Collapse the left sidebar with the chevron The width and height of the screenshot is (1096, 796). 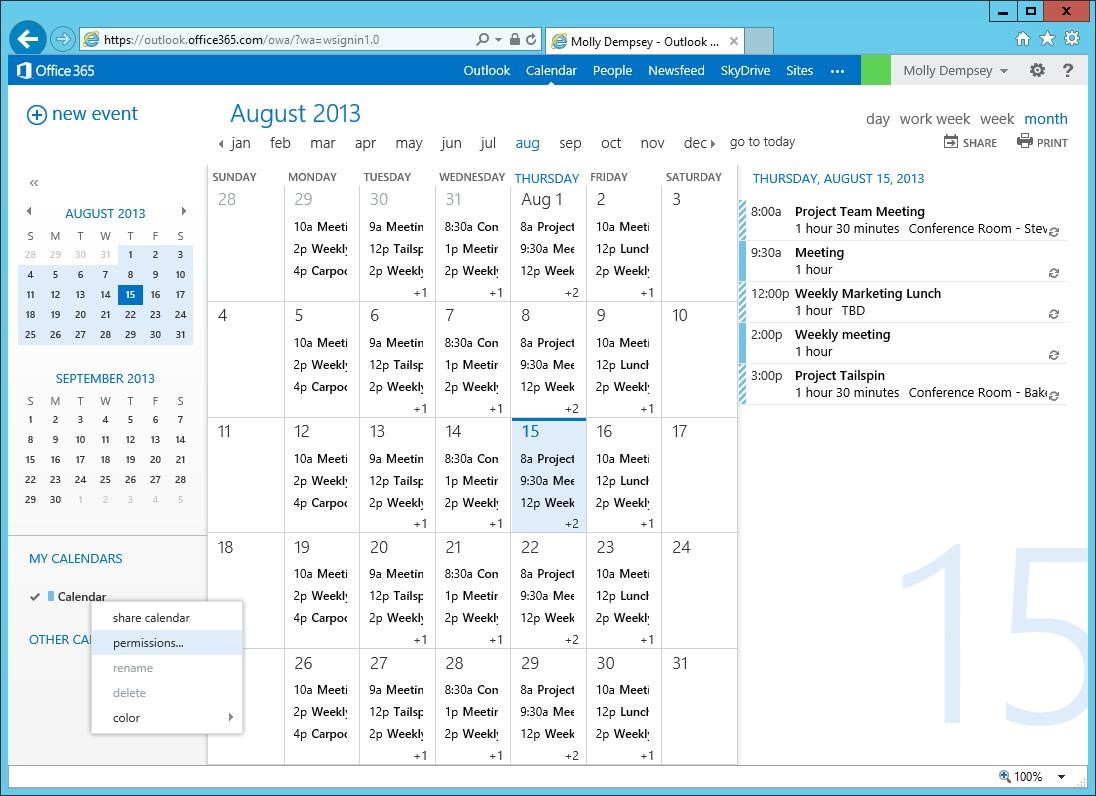pyautogui.click(x=33, y=182)
